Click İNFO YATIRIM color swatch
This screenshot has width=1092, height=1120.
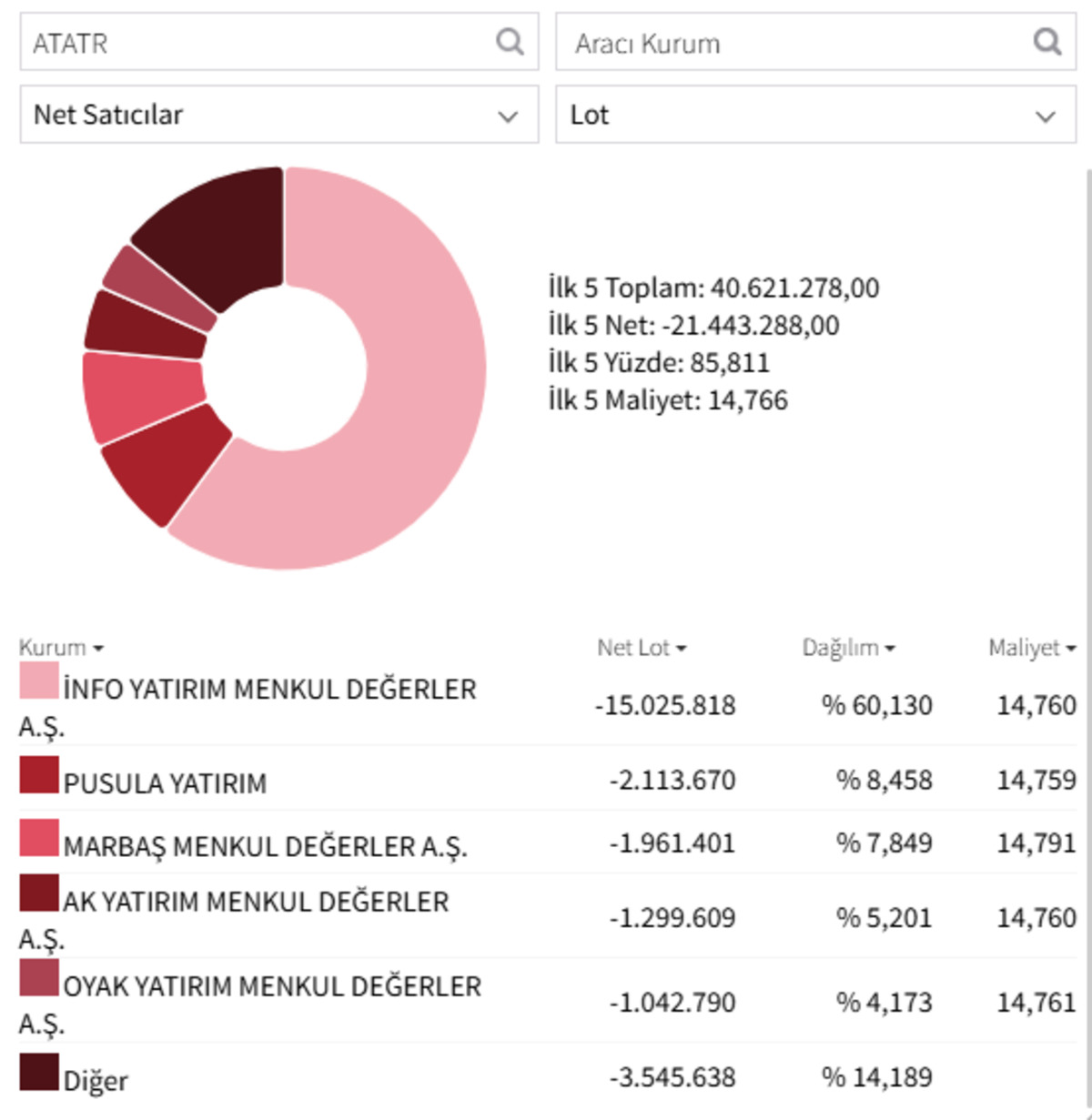[x=39, y=681]
